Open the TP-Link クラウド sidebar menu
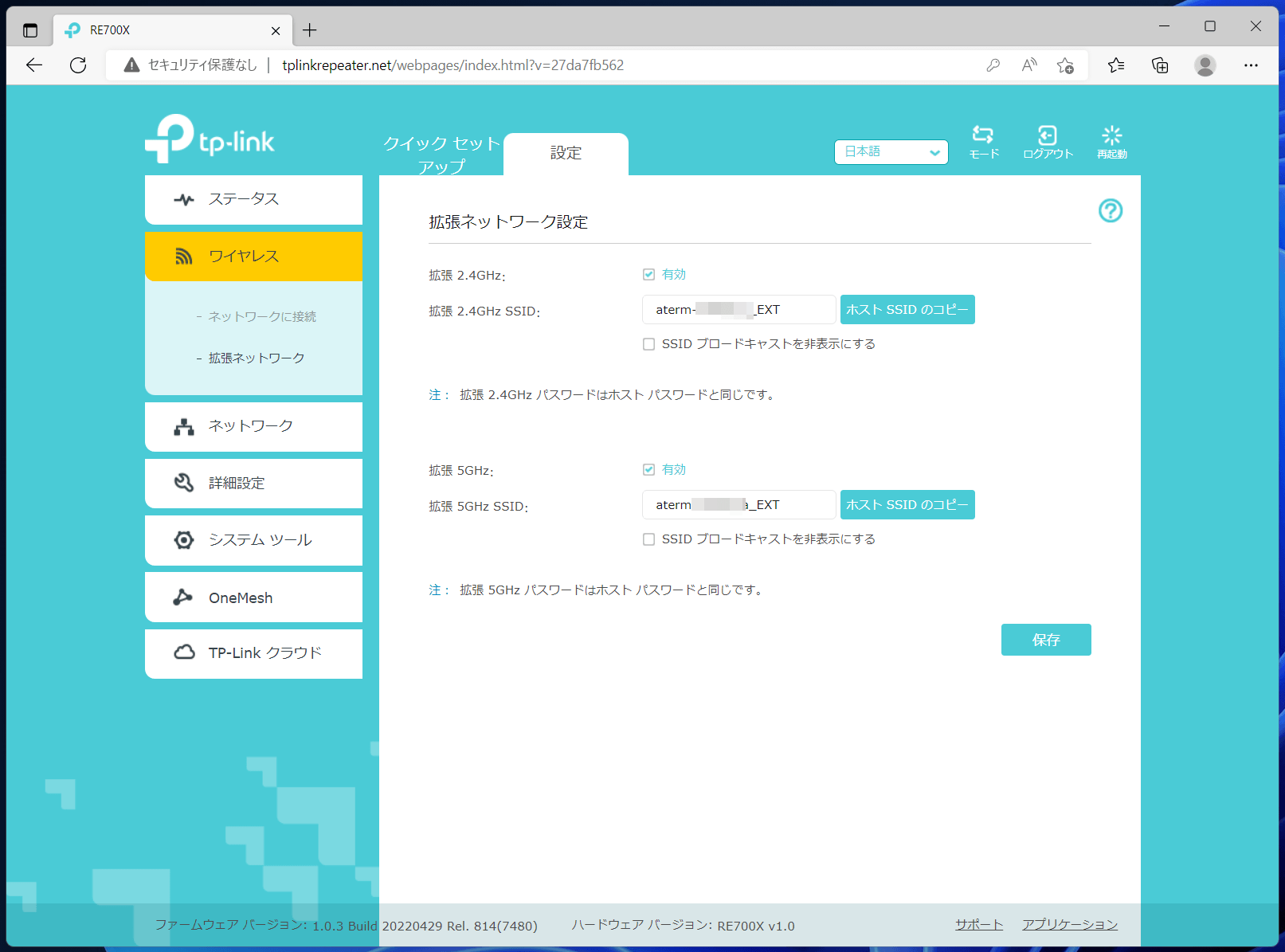This screenshot has height=952, width=1285. pyautogui.click(x=253, y=653)
